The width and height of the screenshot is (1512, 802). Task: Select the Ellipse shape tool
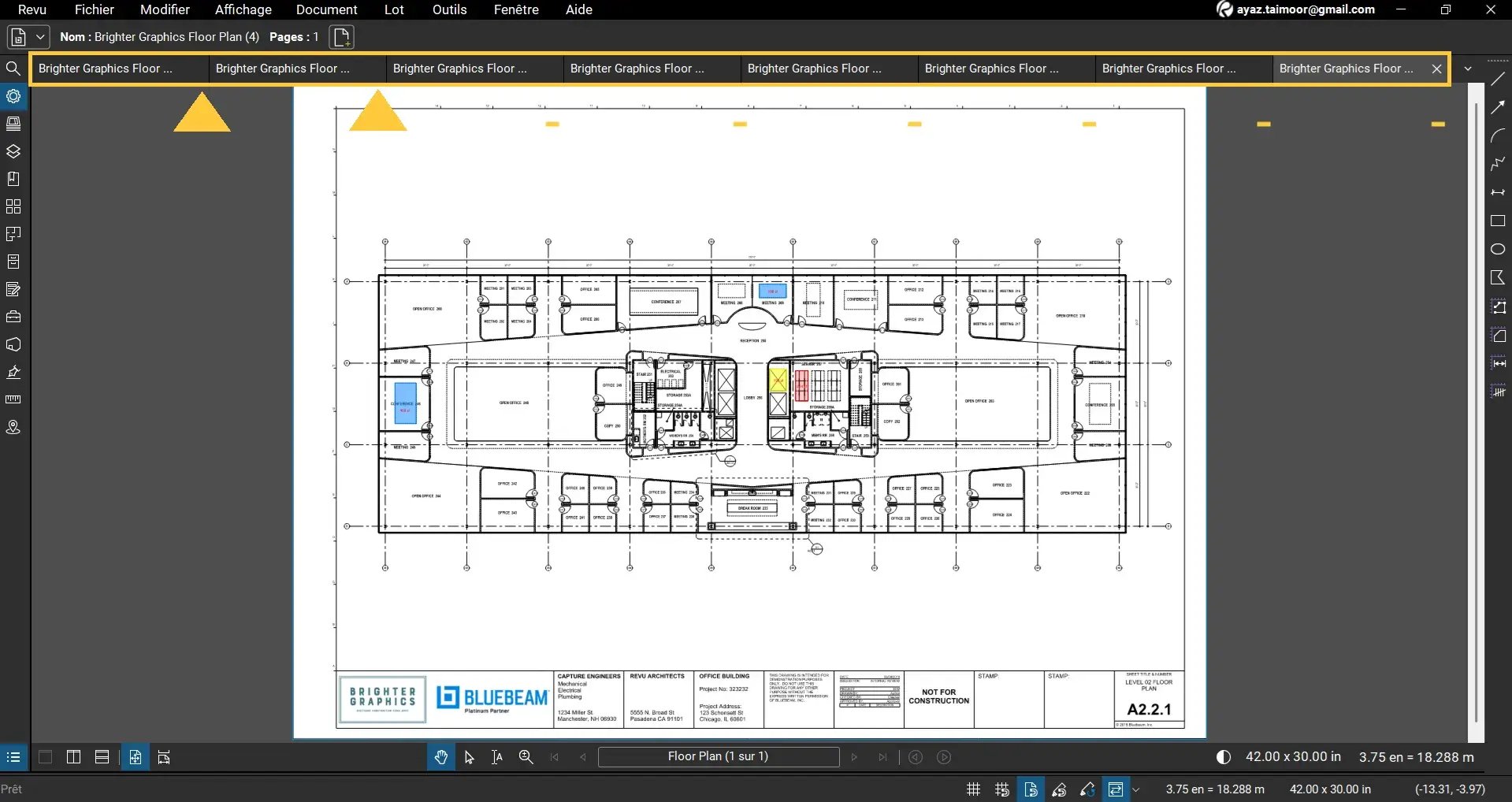[x=1498, y=250]
